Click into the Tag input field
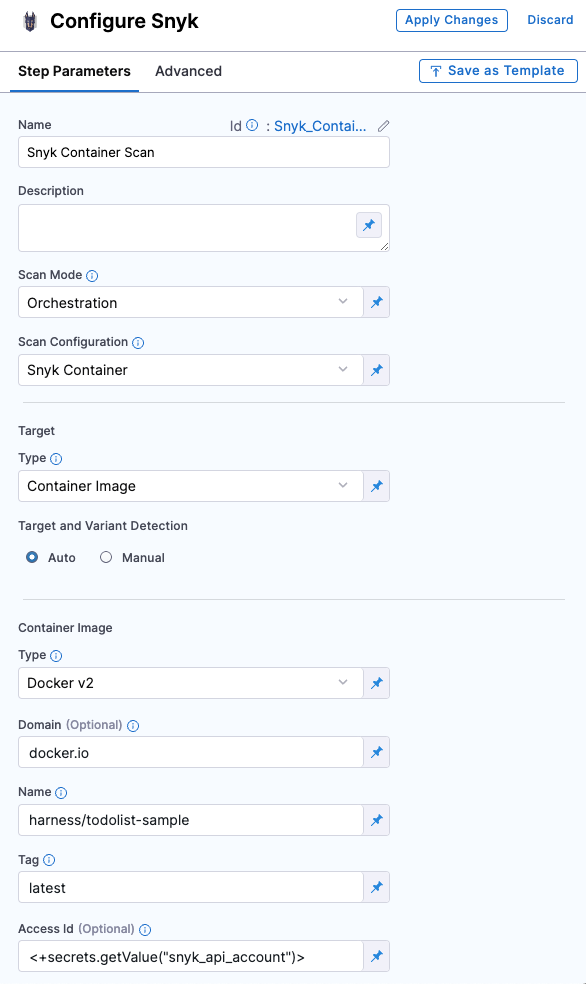The height and width of the screenshot is (984, 586). (191, 887)
